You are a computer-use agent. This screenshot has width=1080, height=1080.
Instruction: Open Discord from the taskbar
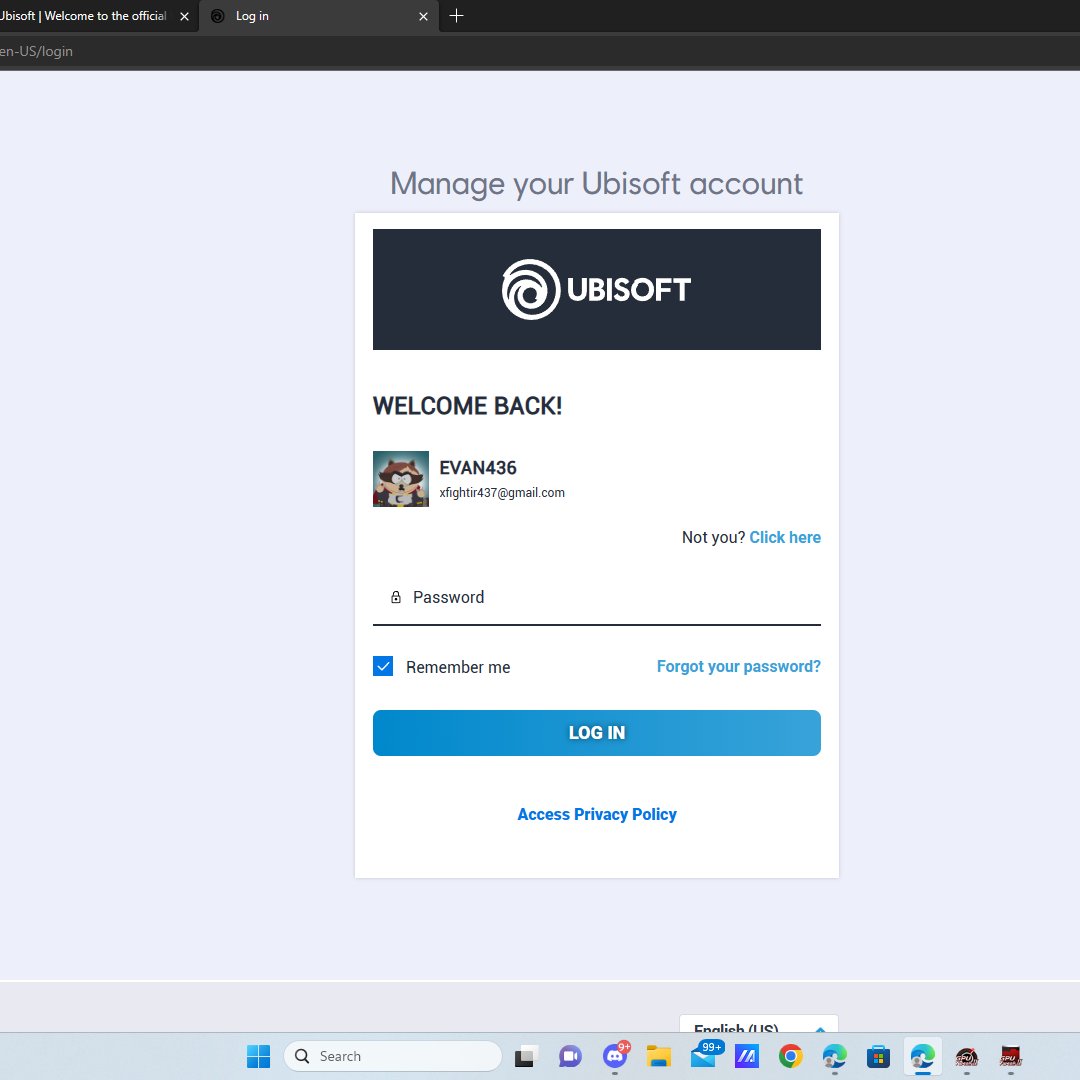614,1056
